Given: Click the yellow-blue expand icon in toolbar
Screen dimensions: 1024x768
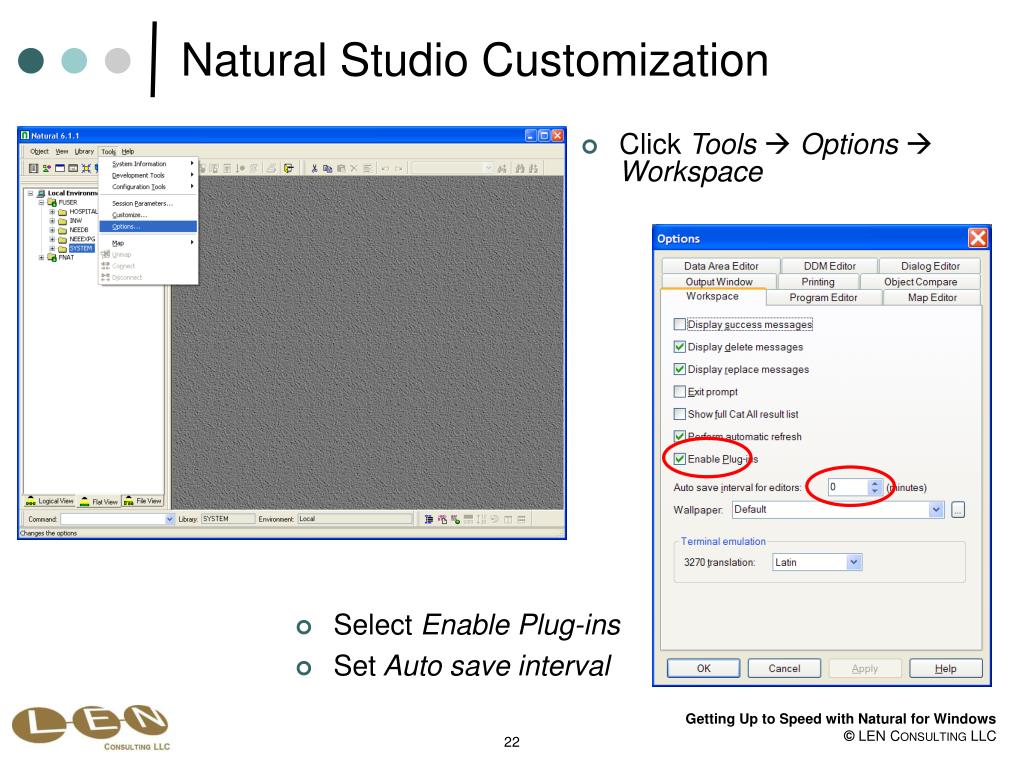Looking at the screenshot, I should click(86, 168).
